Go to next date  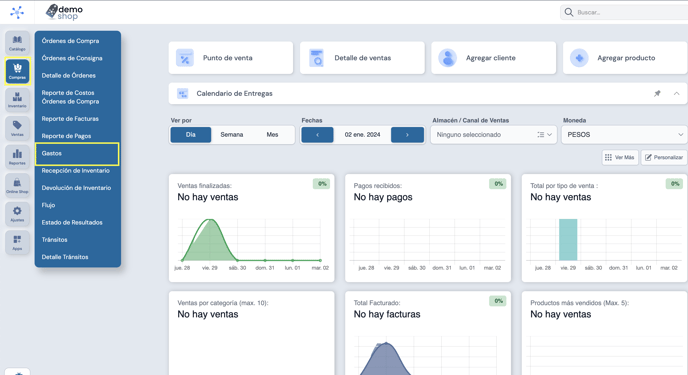[407, 135]
